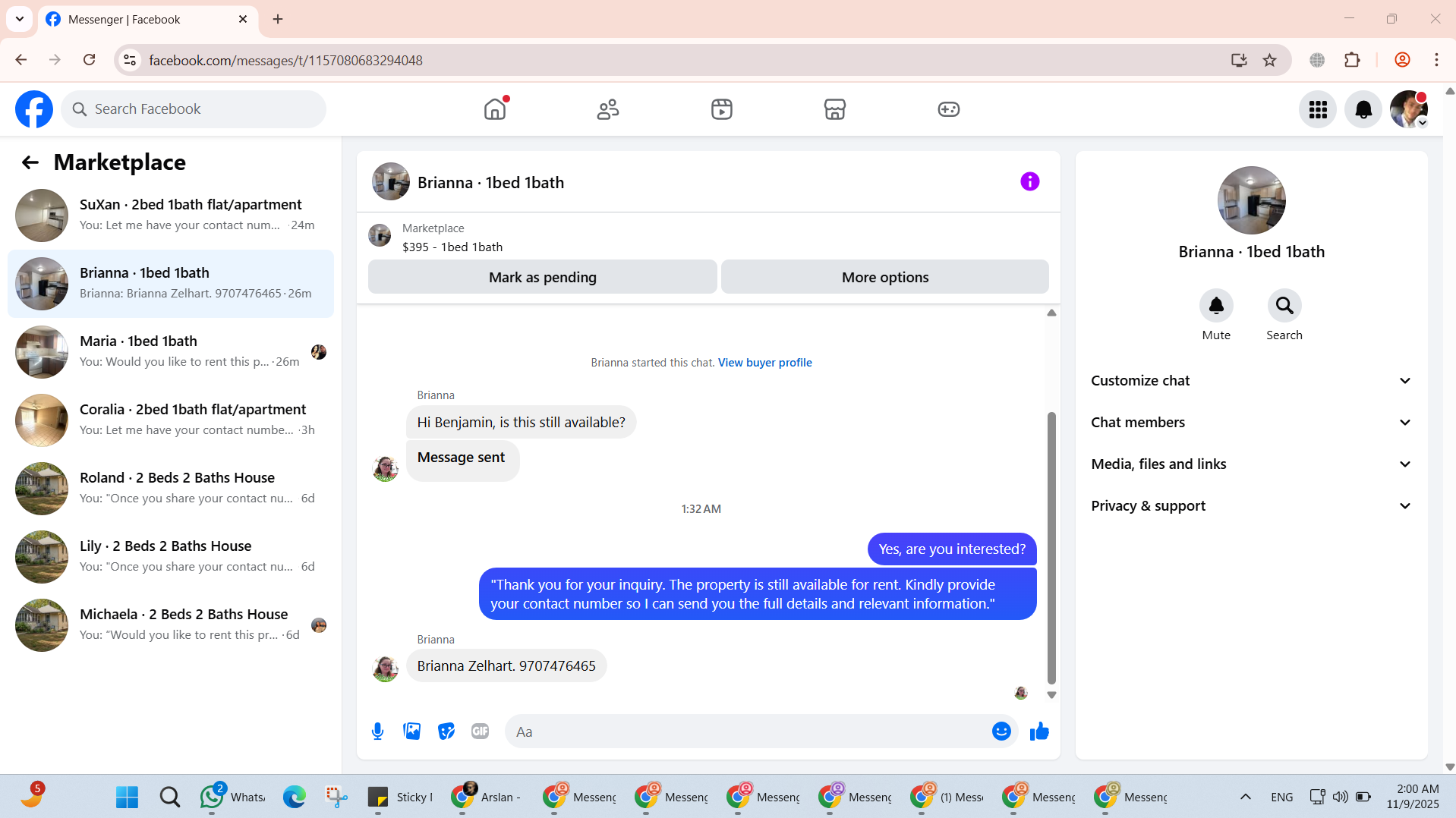Image resolution: width=1456 pixels, height=818 pixels.
Task: Open the Gaming controller icon
Action: pyautogui.click(x=949, y=109)
